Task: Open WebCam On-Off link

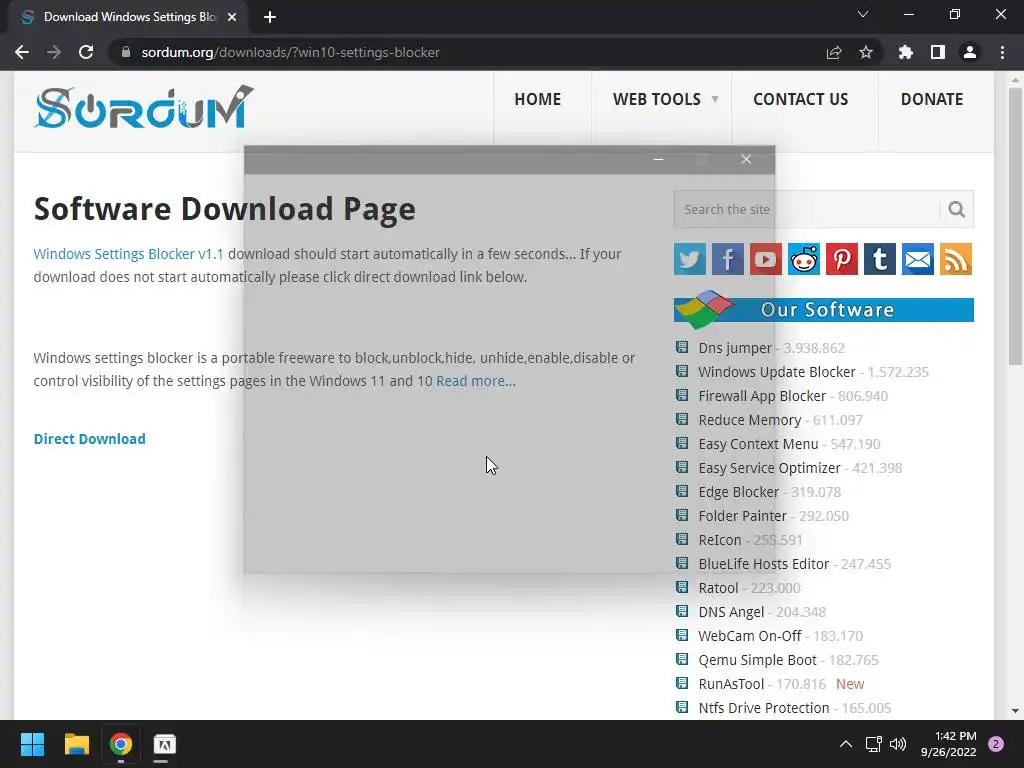Action: click(750, 636)
